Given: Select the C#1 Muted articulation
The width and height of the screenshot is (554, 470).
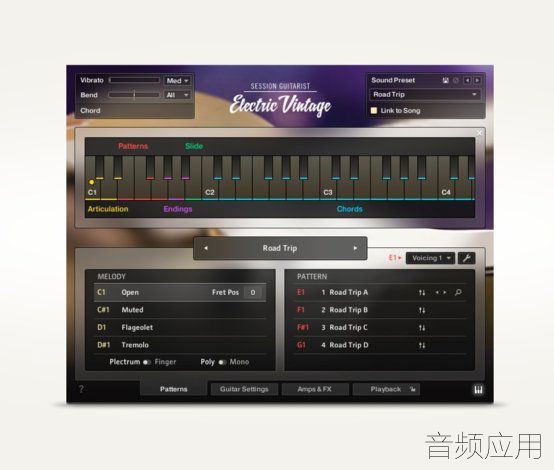Looking at the screenshot, I should tap(180, 310).
